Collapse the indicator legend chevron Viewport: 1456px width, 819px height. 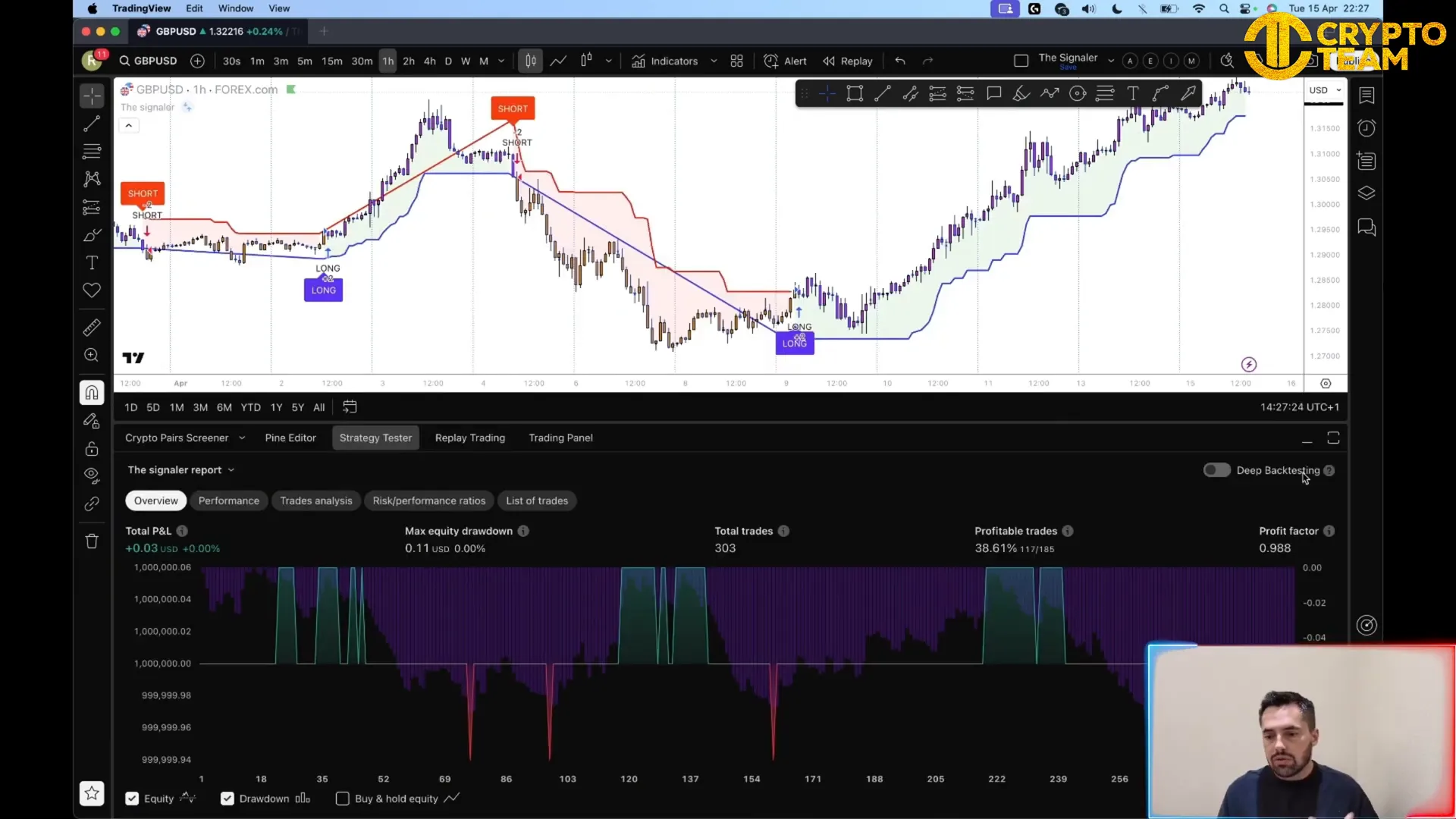[129, 126]
